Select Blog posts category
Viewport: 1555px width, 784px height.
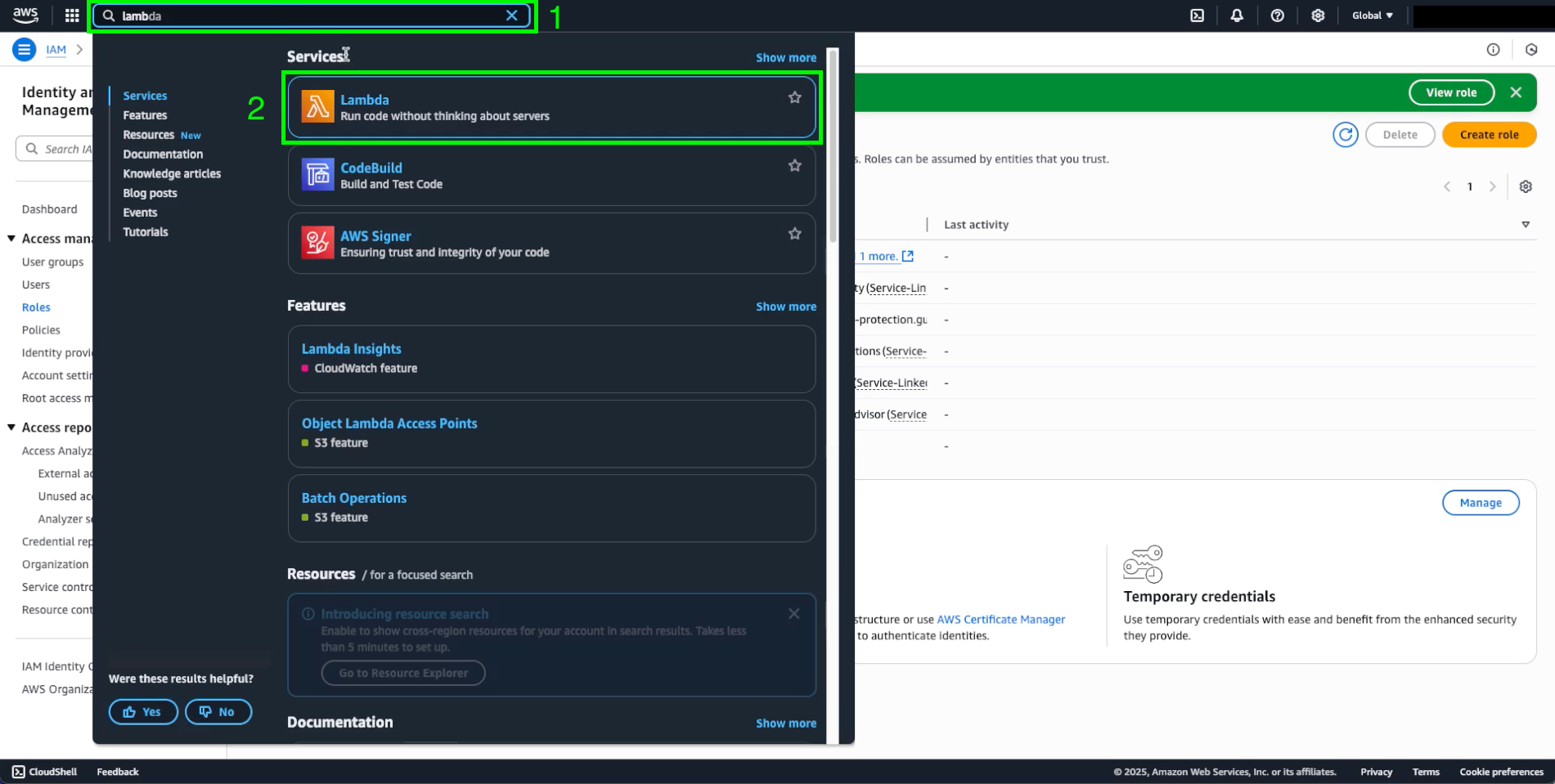pos(150,193)
